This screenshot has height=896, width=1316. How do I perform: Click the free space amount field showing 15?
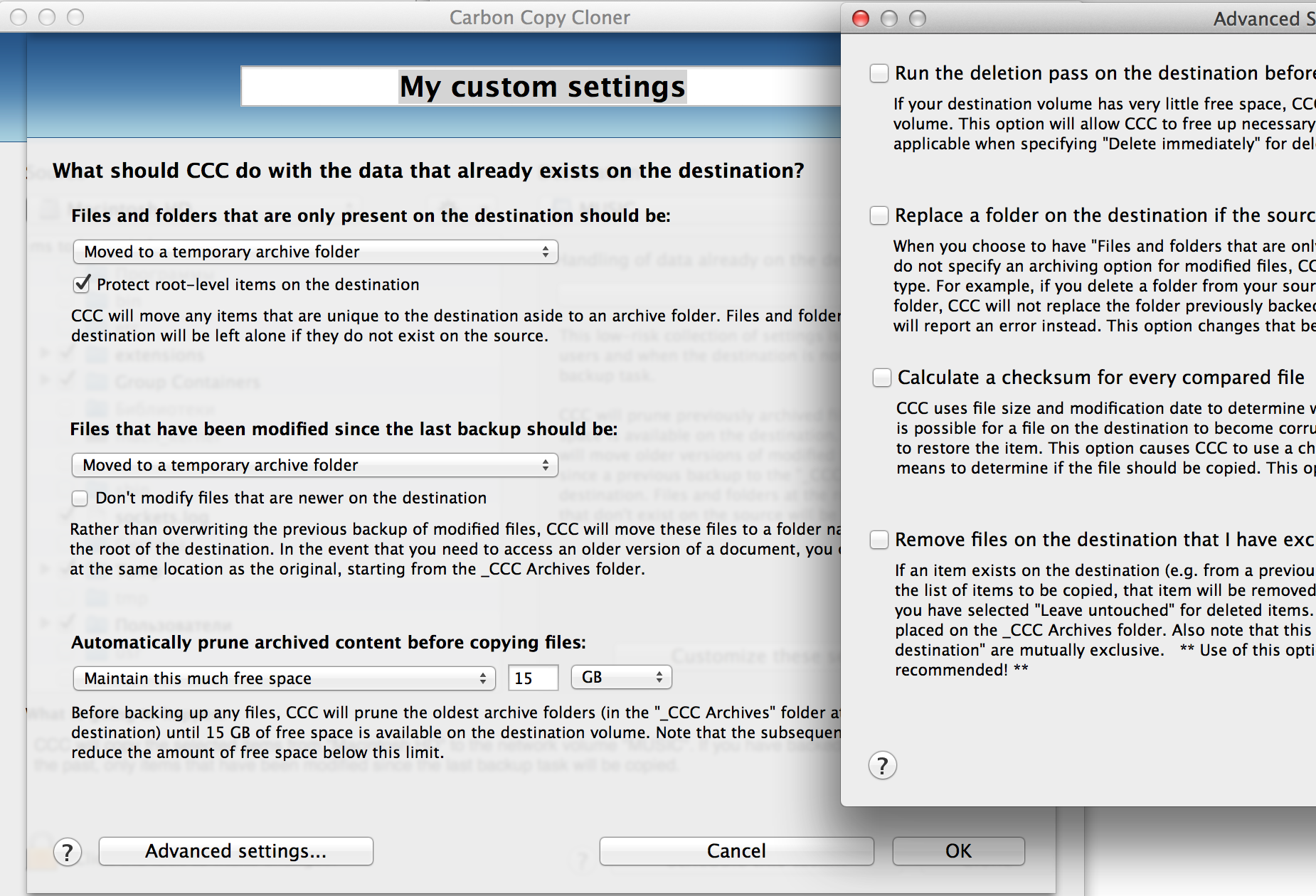533,678
